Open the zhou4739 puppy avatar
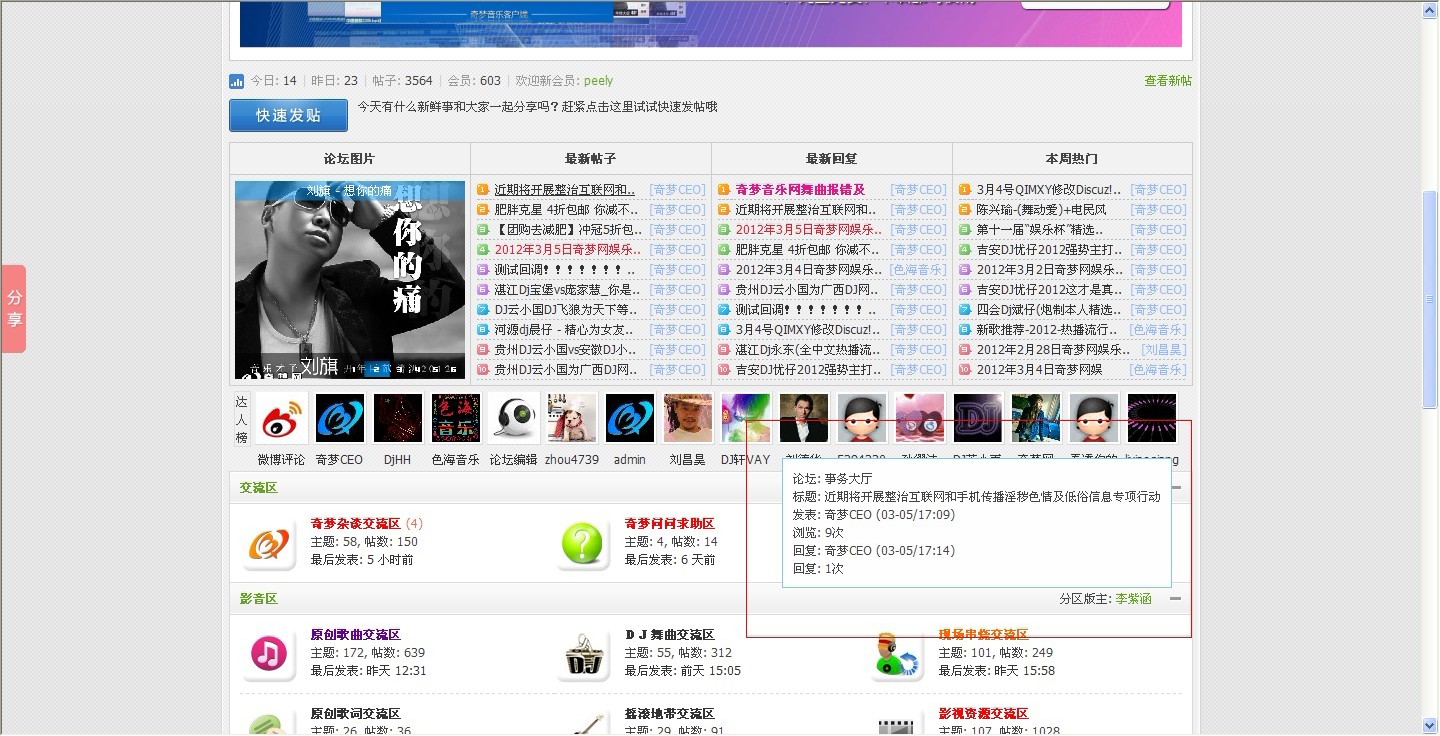The height and width of the screenshot is (736, 1440). point(572,418)
